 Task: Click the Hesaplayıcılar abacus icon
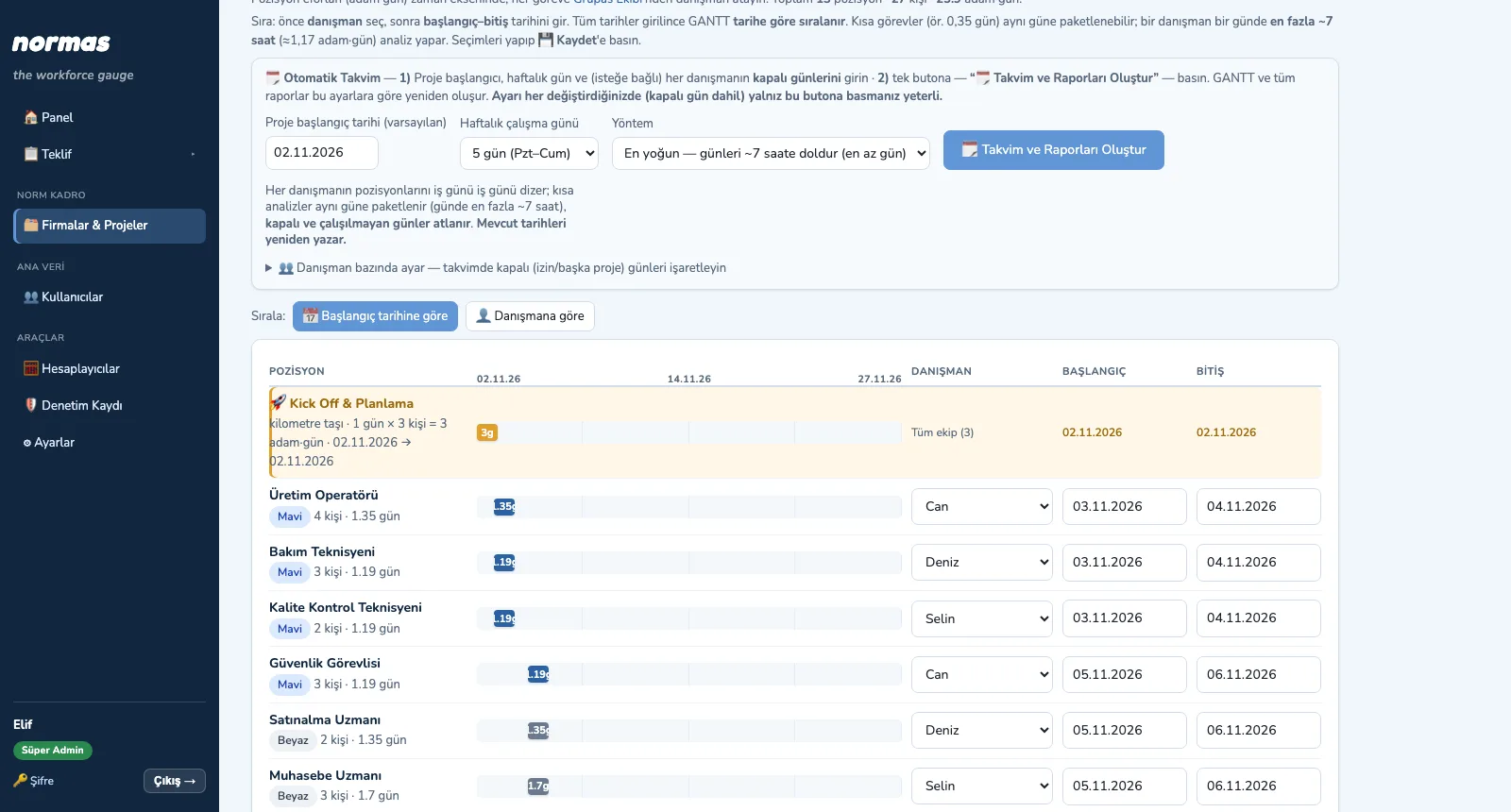[x=31, y=369]
